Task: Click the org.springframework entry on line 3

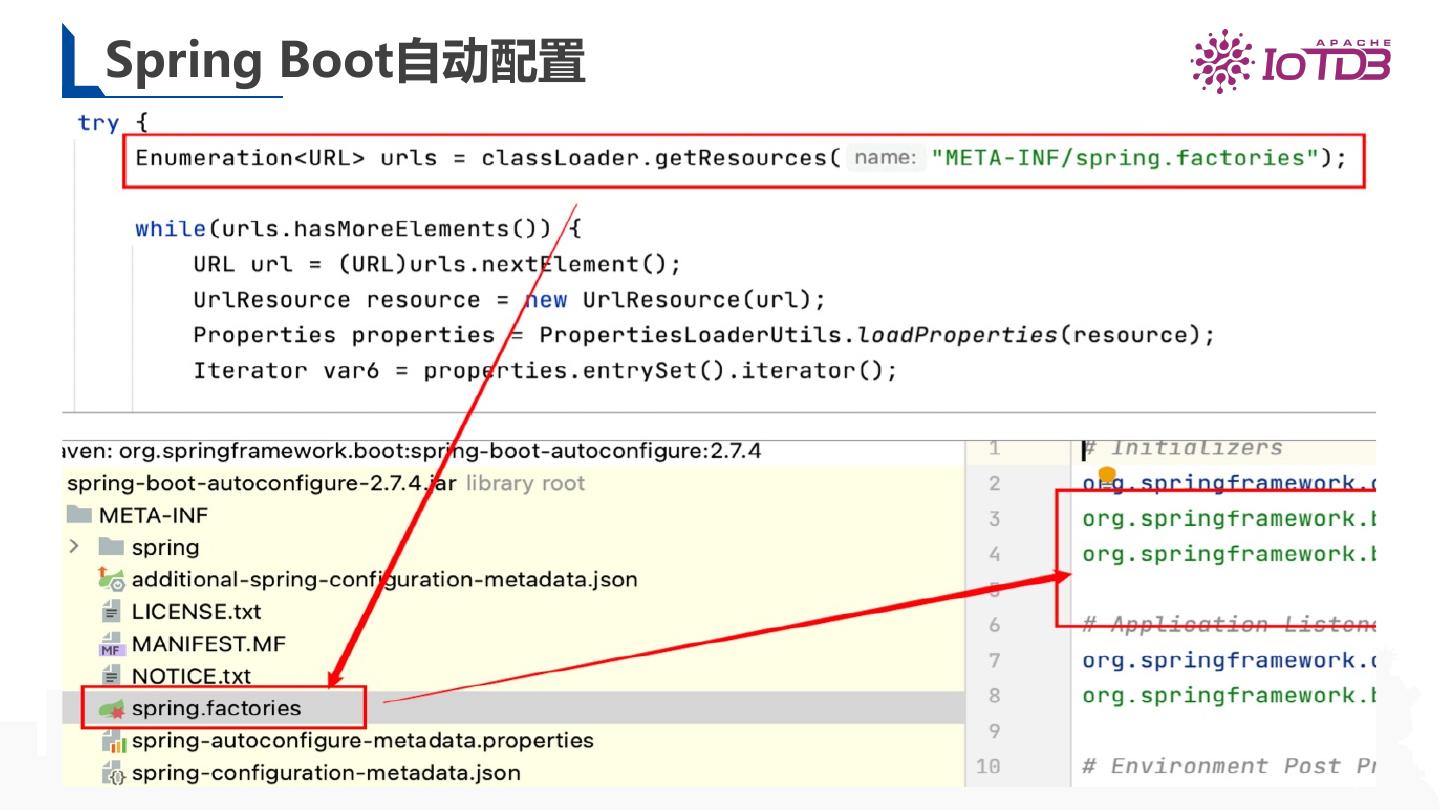Action: pos(1229,519)
